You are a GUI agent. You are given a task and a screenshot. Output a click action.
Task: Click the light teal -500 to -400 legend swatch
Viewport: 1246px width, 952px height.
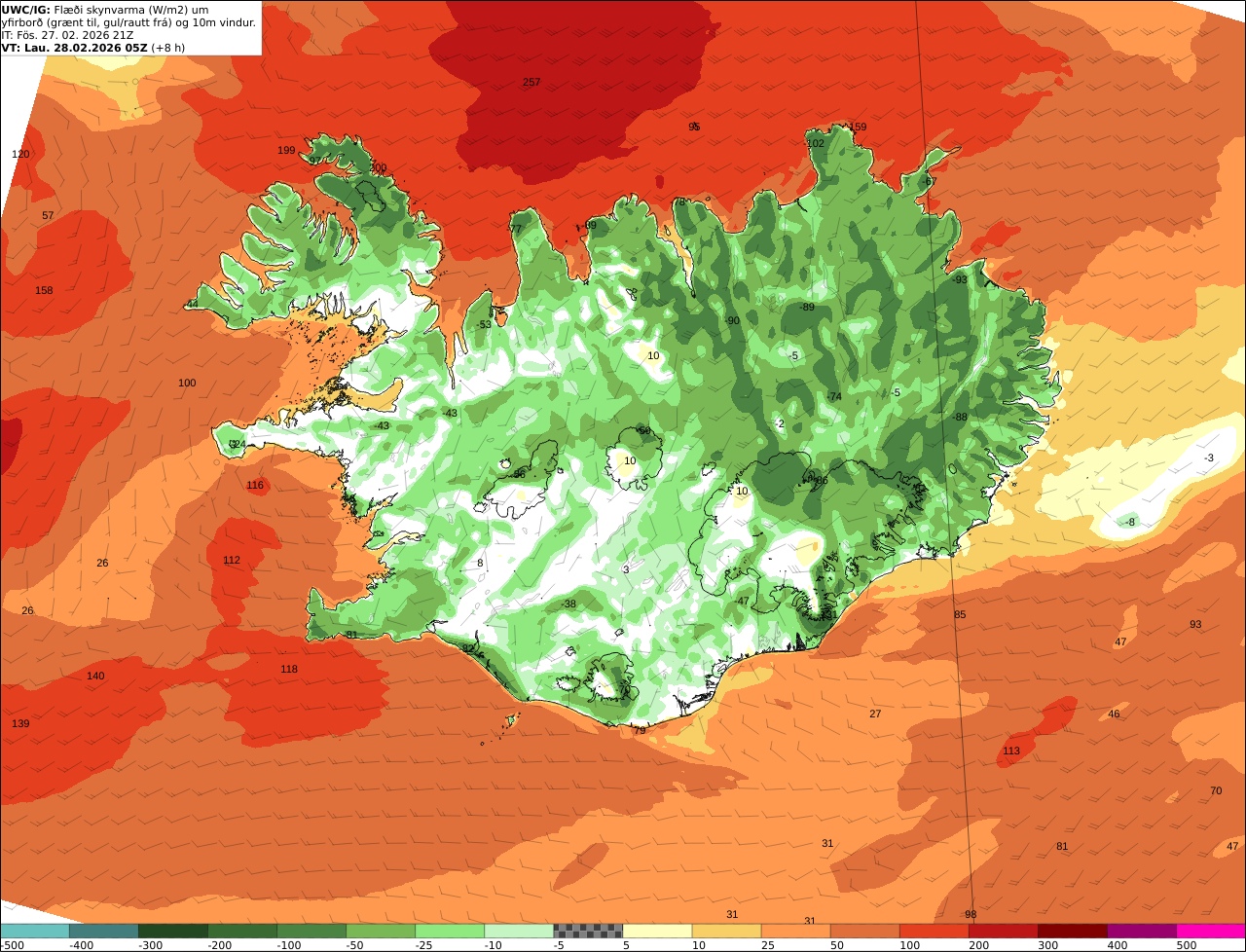pos(34,931)
